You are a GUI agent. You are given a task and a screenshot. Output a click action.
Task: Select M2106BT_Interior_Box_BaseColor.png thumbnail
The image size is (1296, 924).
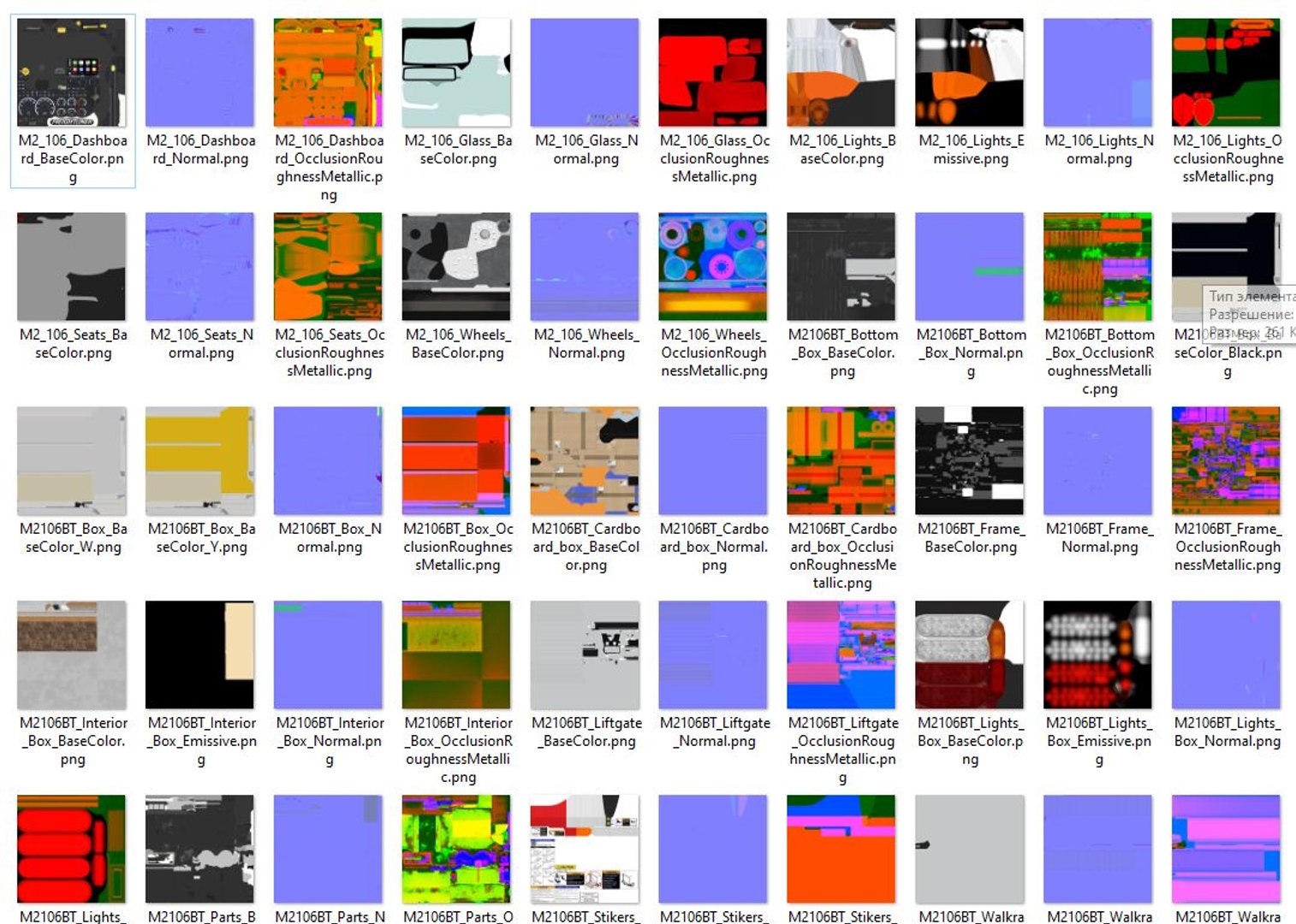[x=72, y=655]
